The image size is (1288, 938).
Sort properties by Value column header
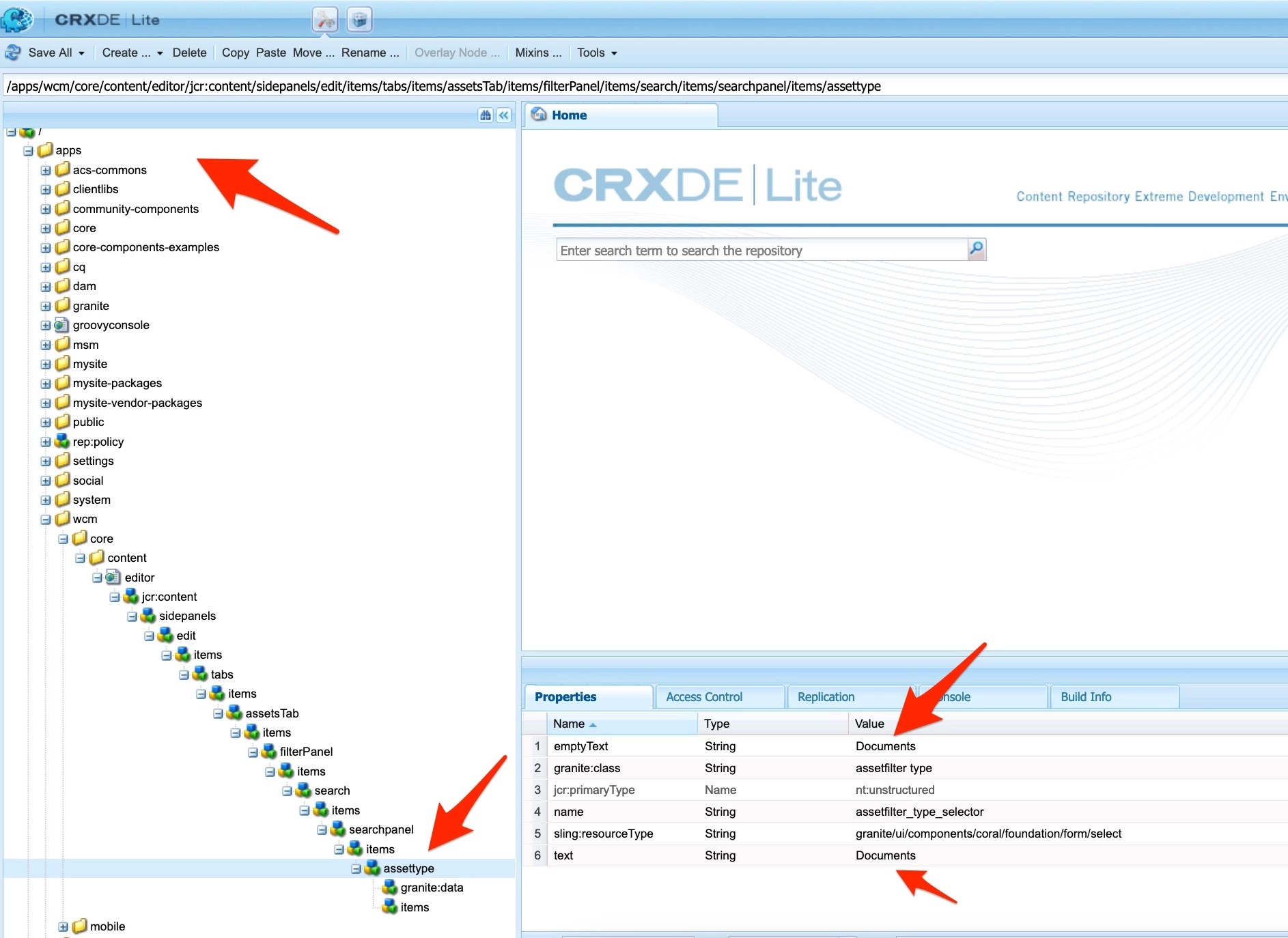tap(1067, 723)
